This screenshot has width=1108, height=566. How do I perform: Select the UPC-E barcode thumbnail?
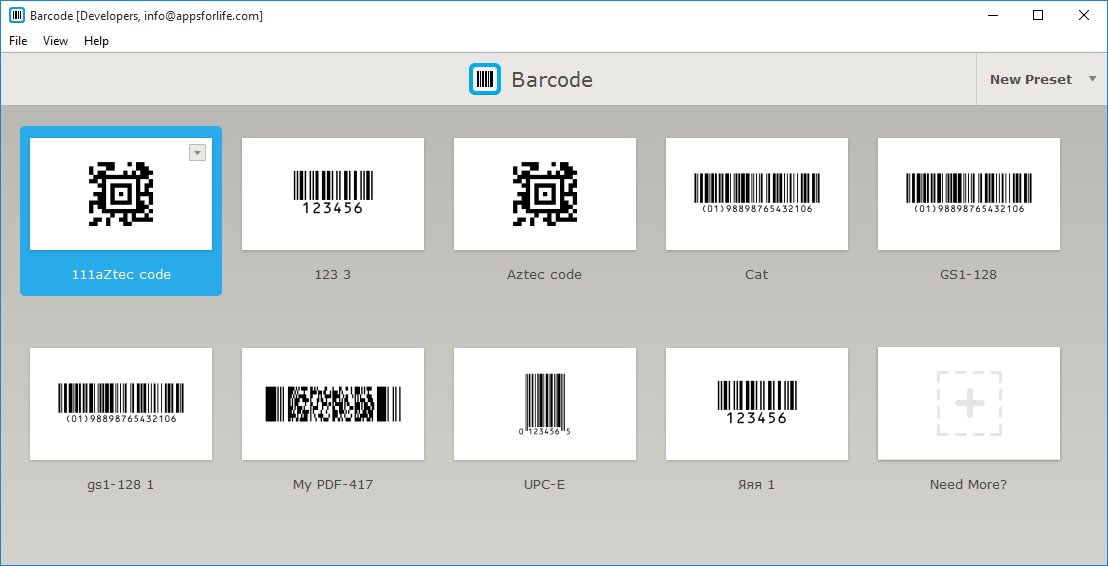point(545,403)
